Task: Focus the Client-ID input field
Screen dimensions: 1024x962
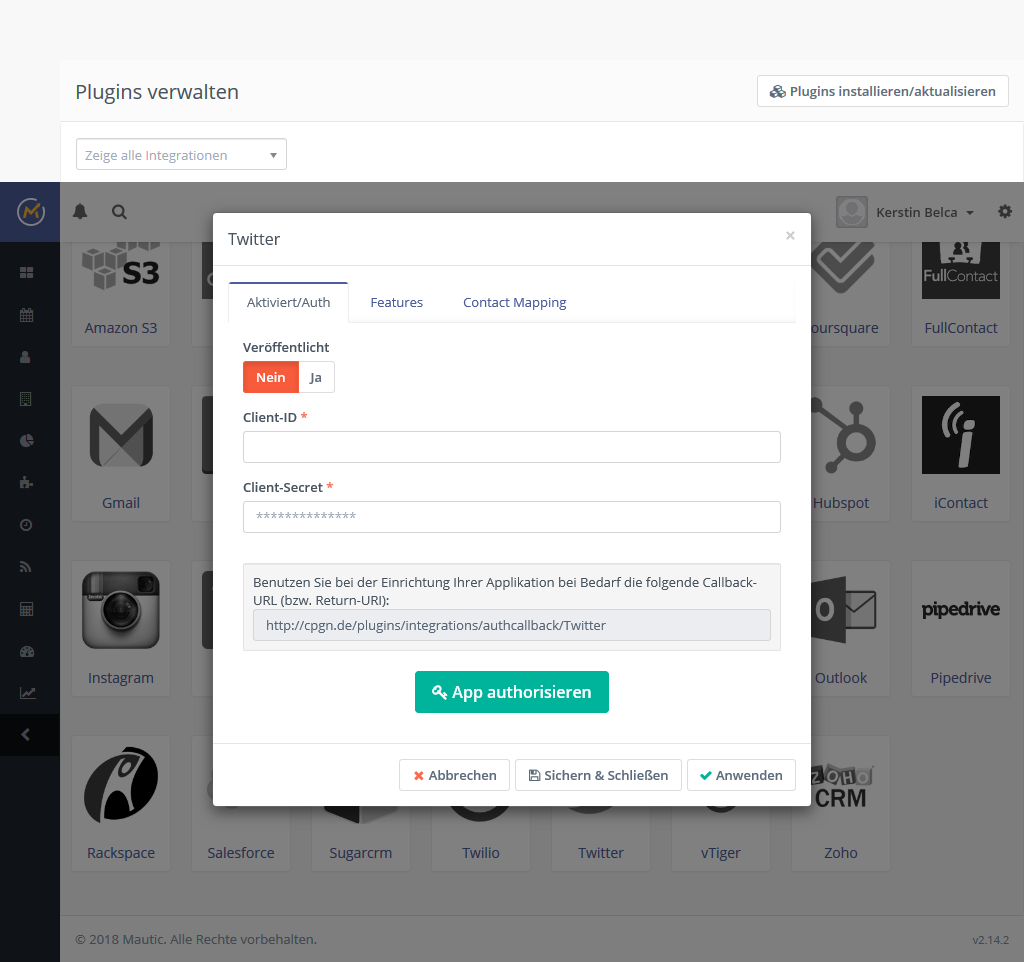Action: pyautogui.click(x=511, y=447)
